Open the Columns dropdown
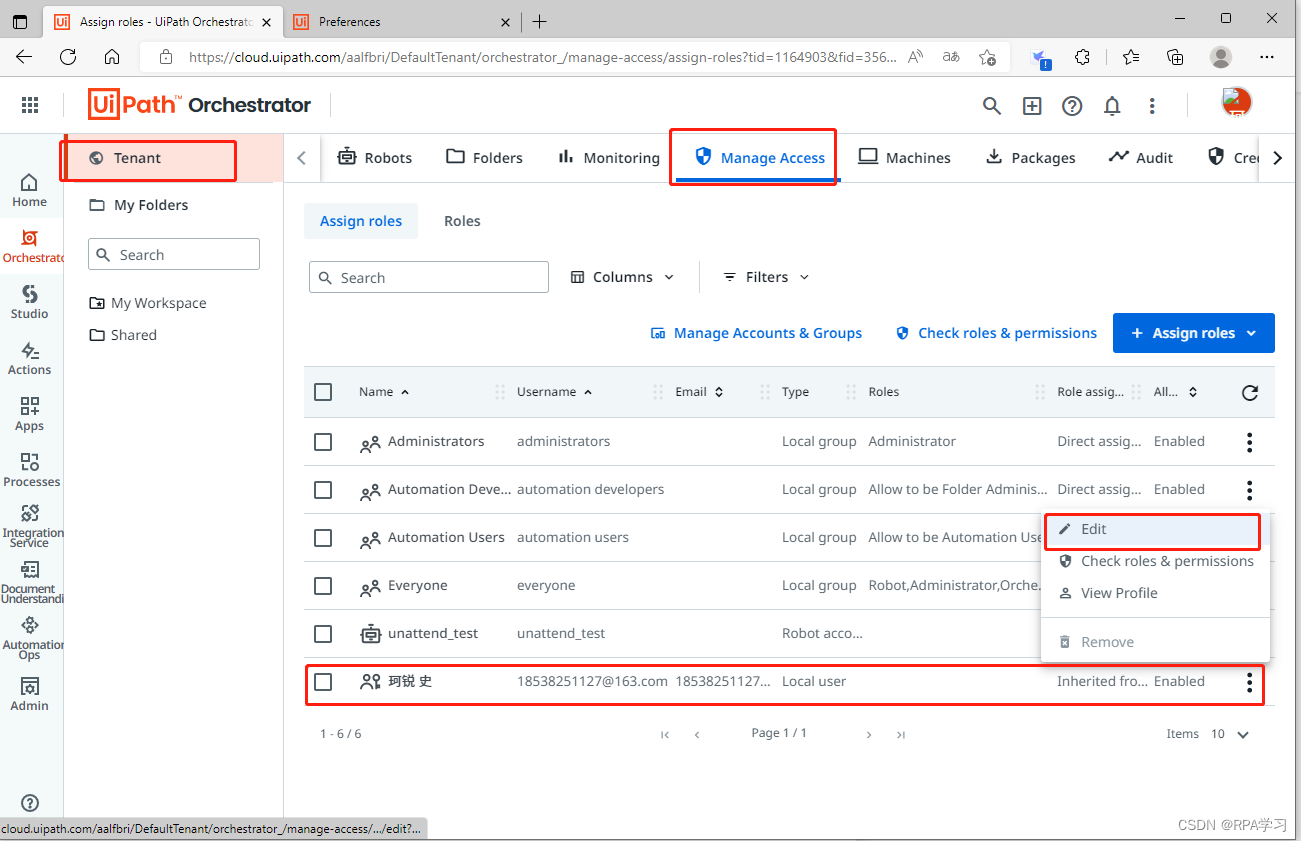Image resolution: width=1301 pixels, height=841 pixels. (621, 277)
